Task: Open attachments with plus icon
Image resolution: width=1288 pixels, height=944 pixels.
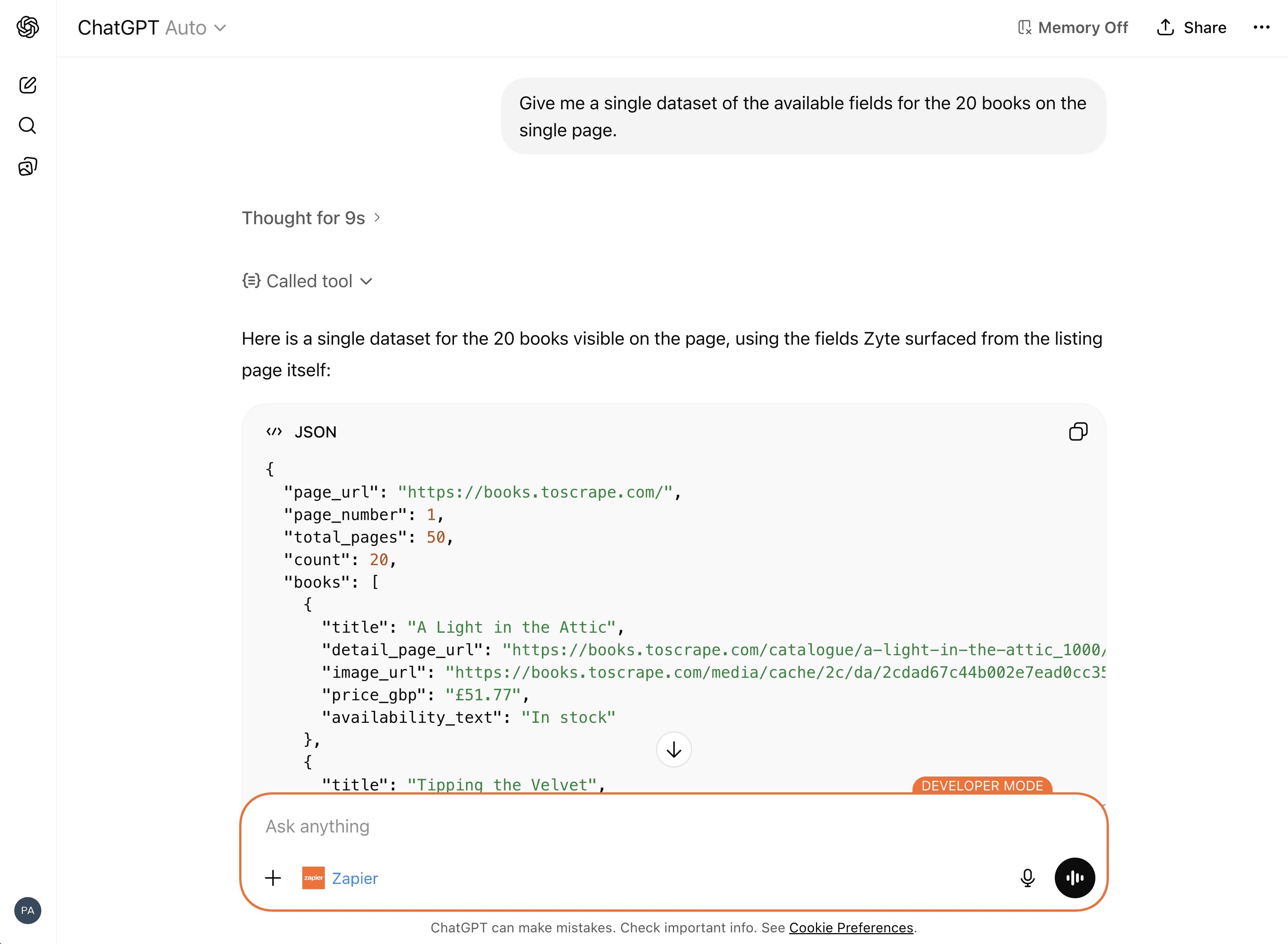Action: 273,878
